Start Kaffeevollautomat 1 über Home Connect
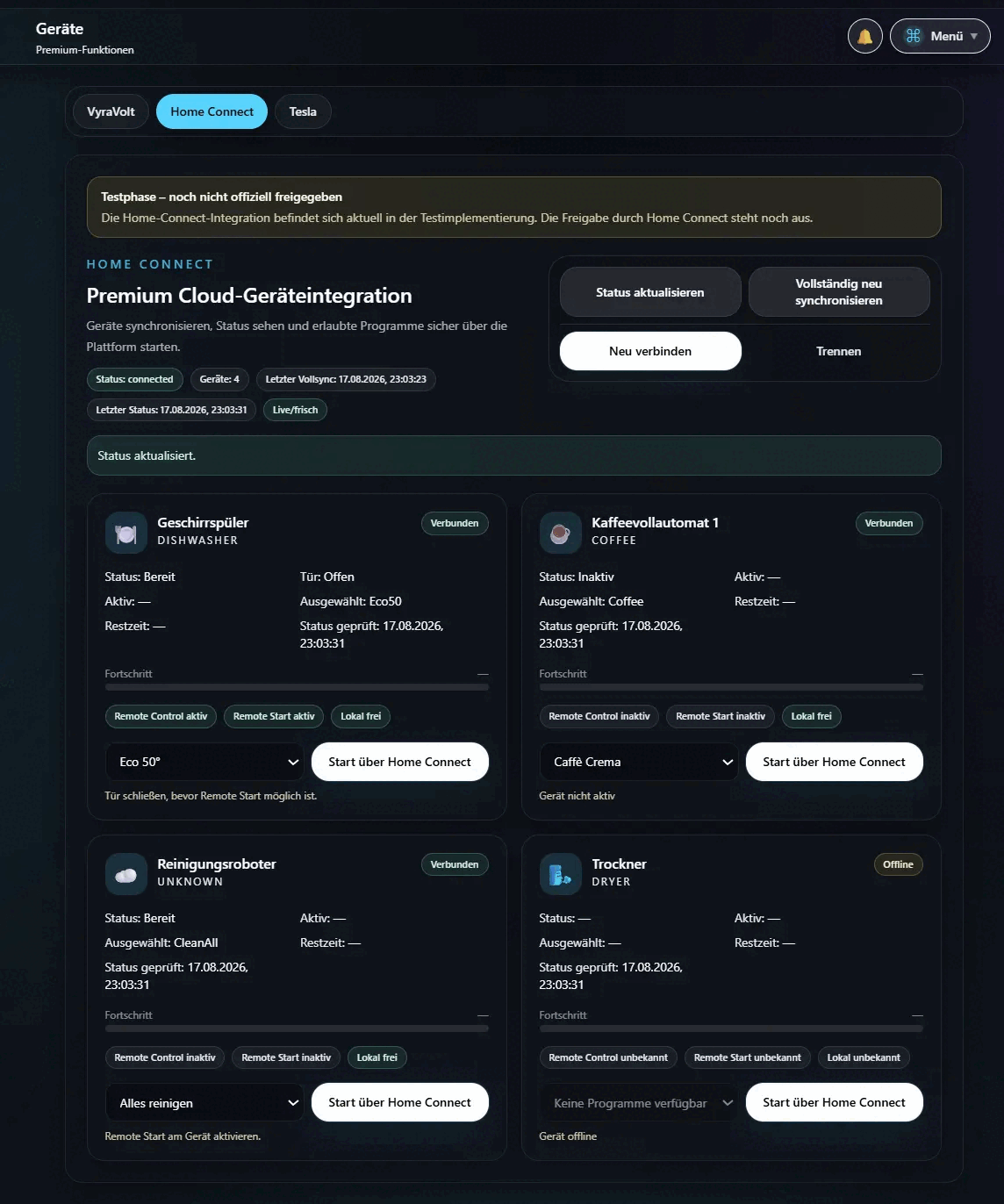This screenshot has width=1004, height=1204. (x=835, y=762)
